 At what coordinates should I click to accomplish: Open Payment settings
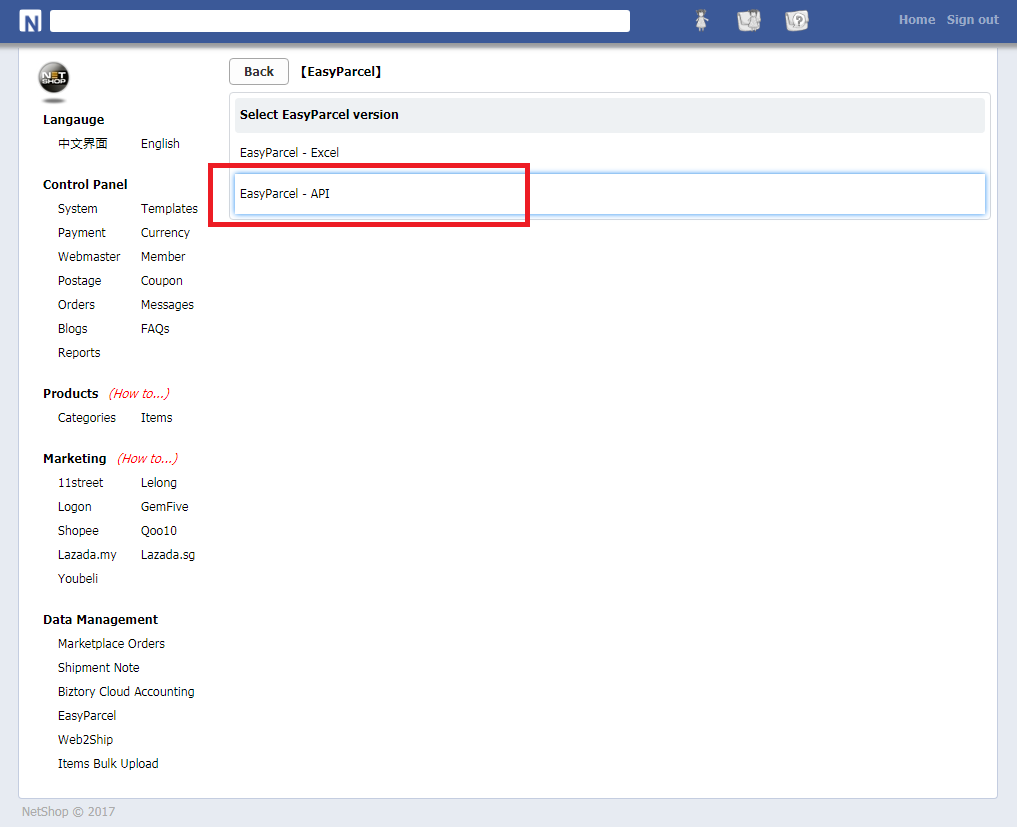click(82, 232)
